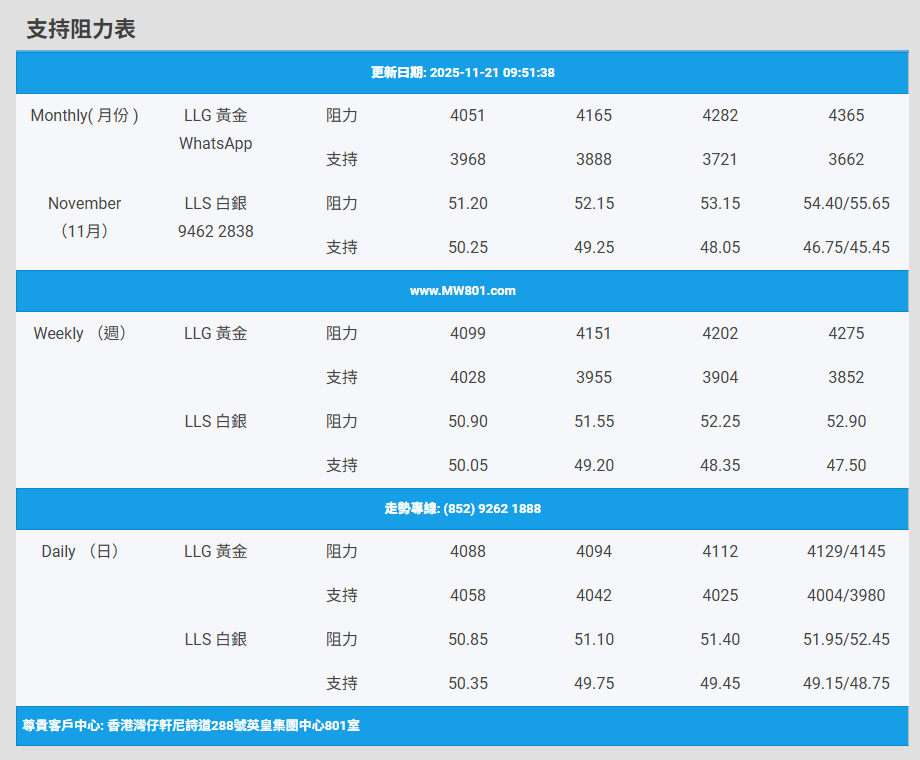Select the Daily (日) row label
Screen dimensions: 920x760
coord(81,552)
